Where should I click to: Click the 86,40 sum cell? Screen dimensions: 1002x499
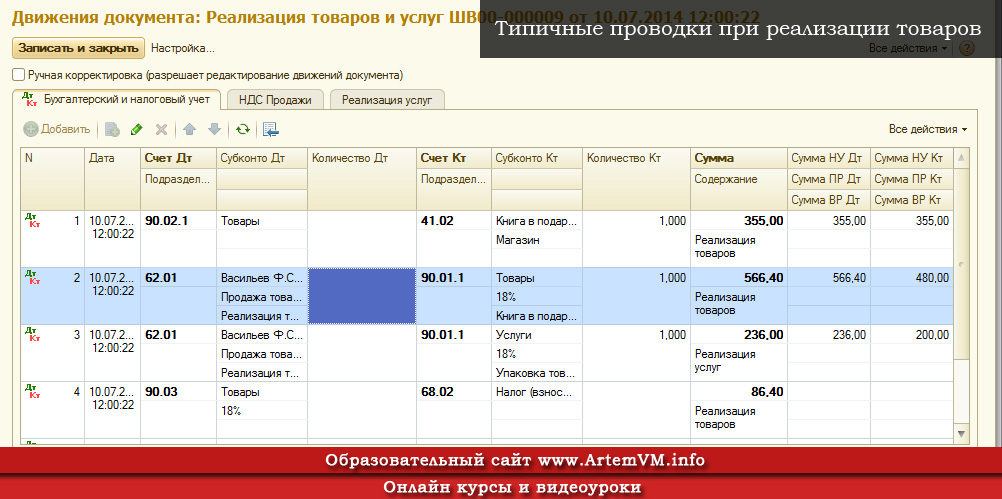pyautogui.click(x=739, y=392)
